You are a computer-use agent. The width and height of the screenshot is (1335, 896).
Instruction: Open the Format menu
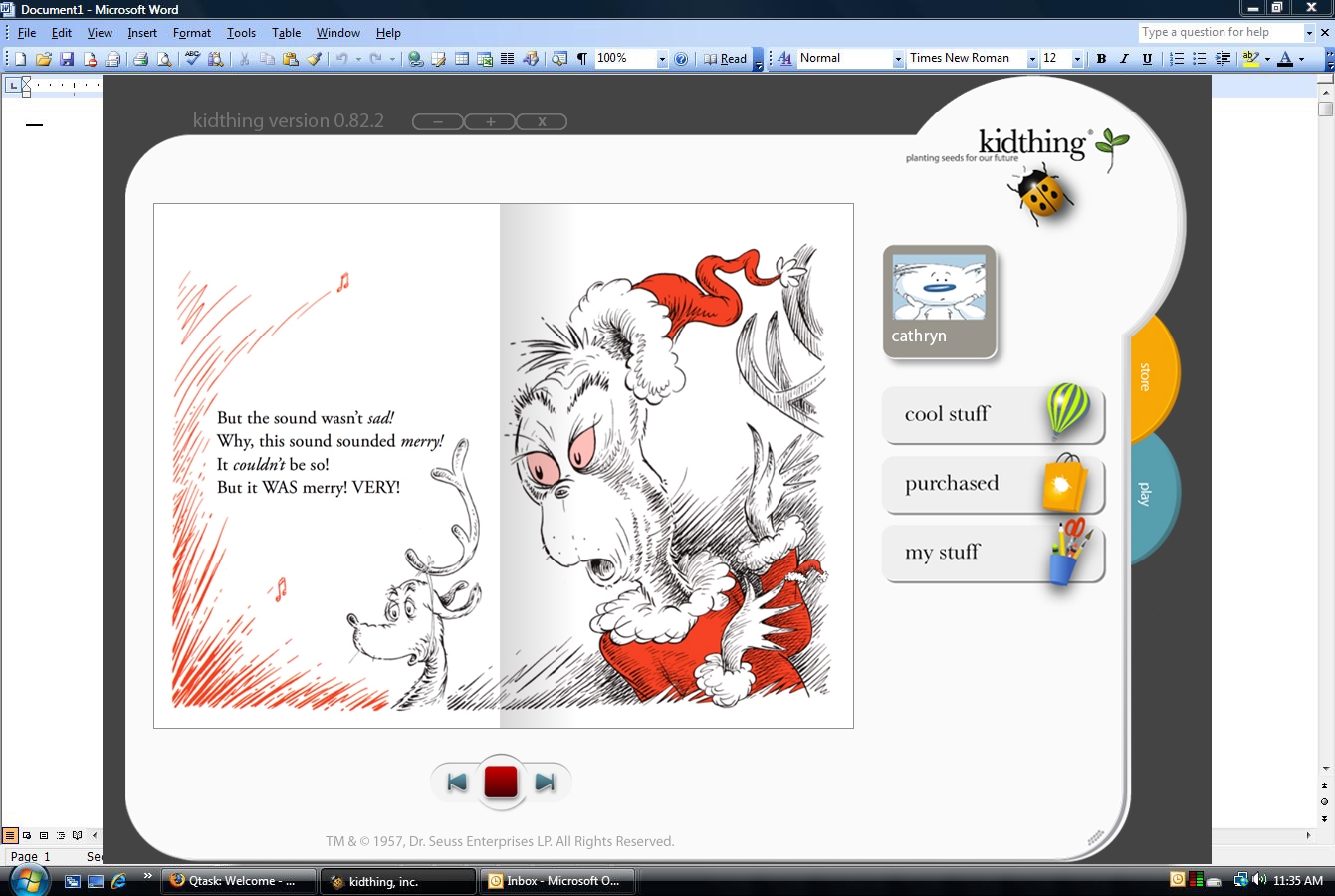(x=192, y=33)
